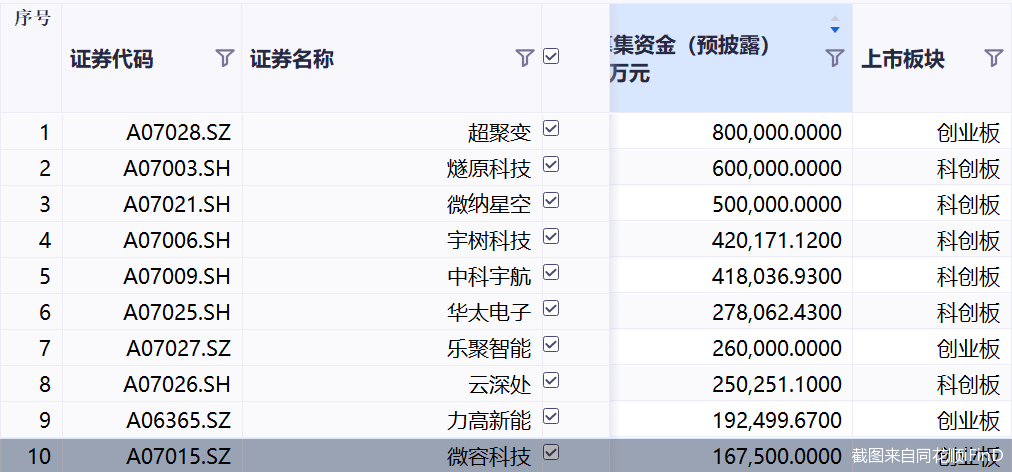Open filter for 证券名称 column

pyautogui.click(x=525, y=58)
